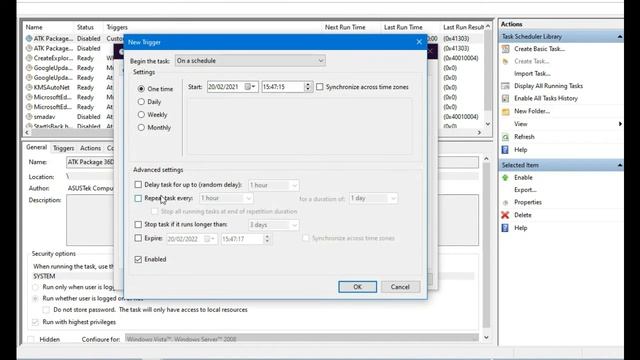Click Import Task in Actions pane

(x=532, y=74)
